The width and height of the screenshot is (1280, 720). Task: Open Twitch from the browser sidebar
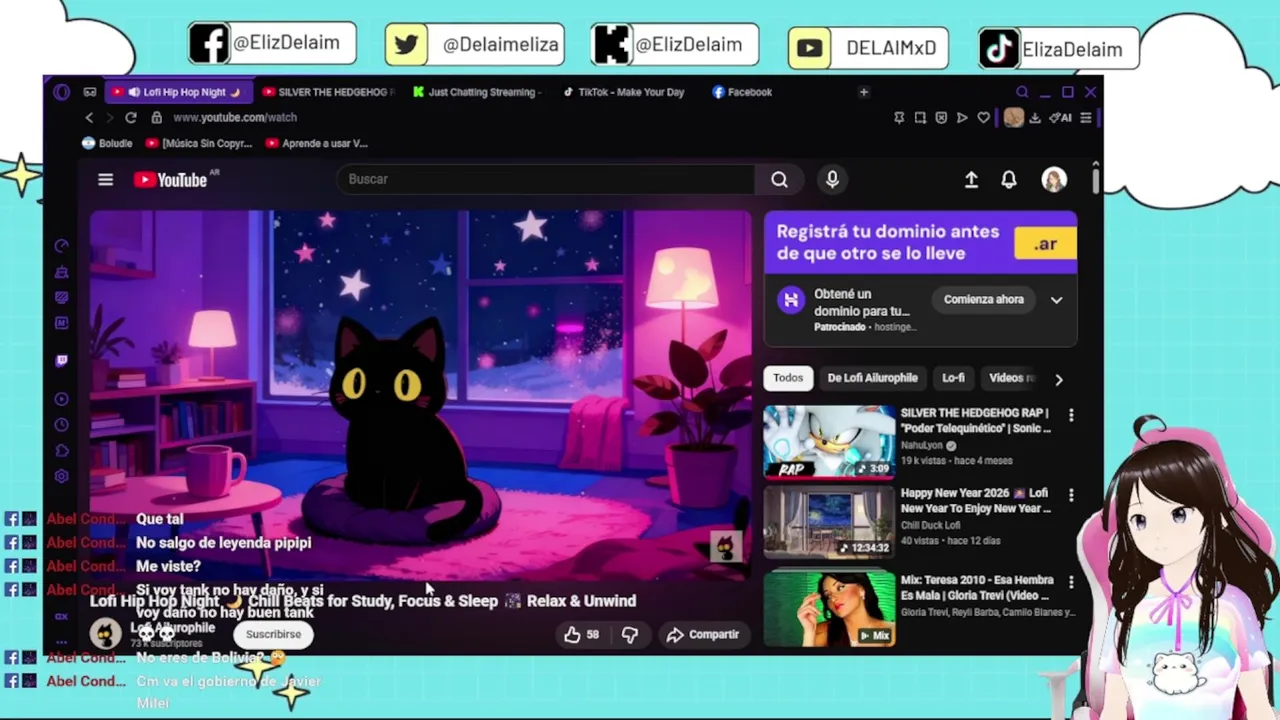pyautogui.click(x=62, y=360)
